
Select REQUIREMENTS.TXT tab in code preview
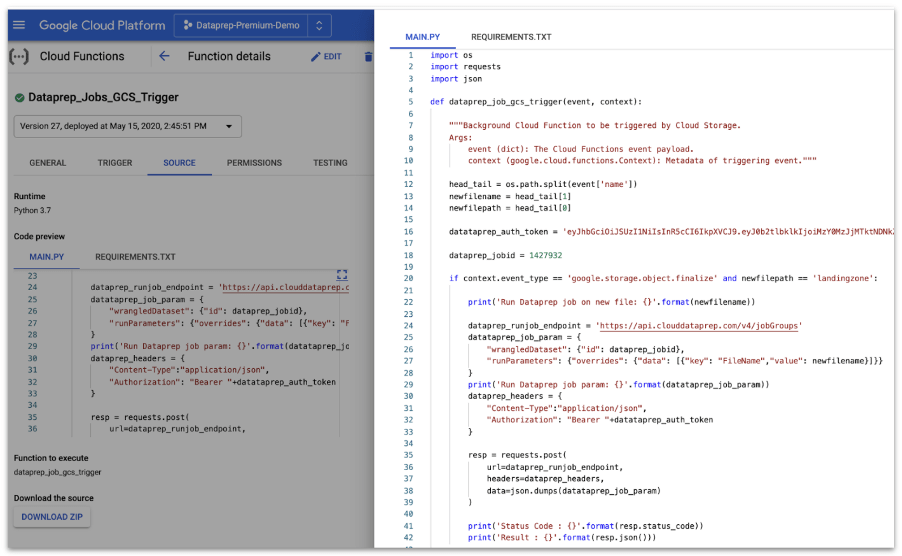coord(135,257)
